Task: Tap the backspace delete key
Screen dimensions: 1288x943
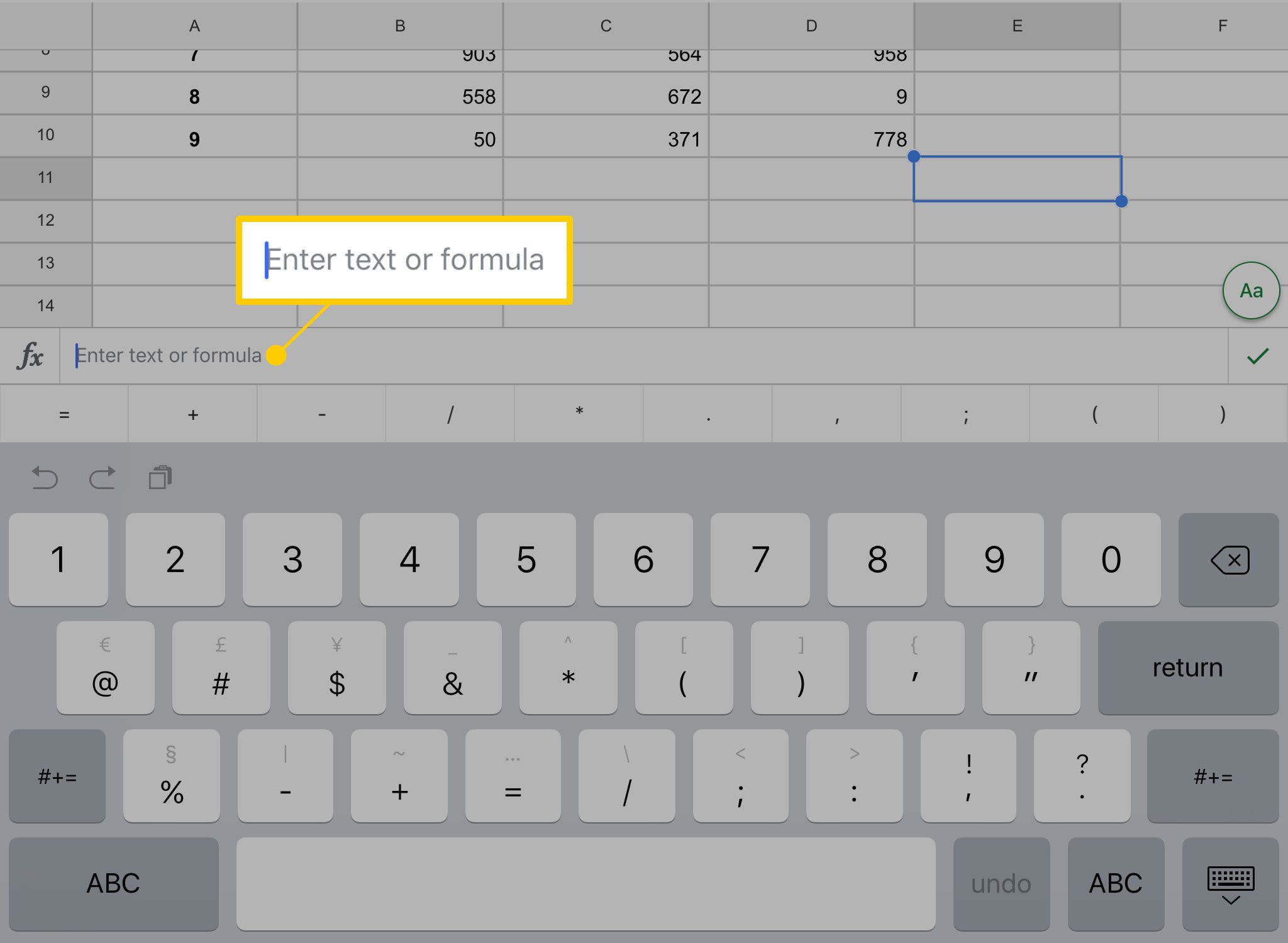Action: click(1229, 560)
